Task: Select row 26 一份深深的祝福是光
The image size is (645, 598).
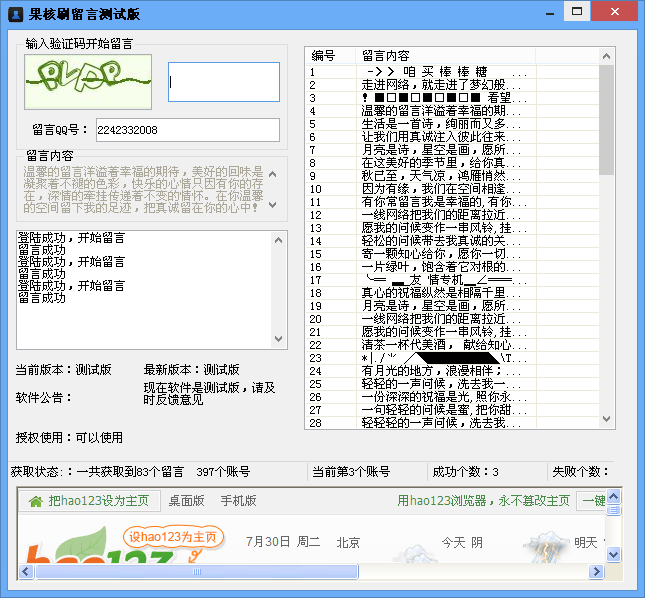Action: tap(452, 397)
